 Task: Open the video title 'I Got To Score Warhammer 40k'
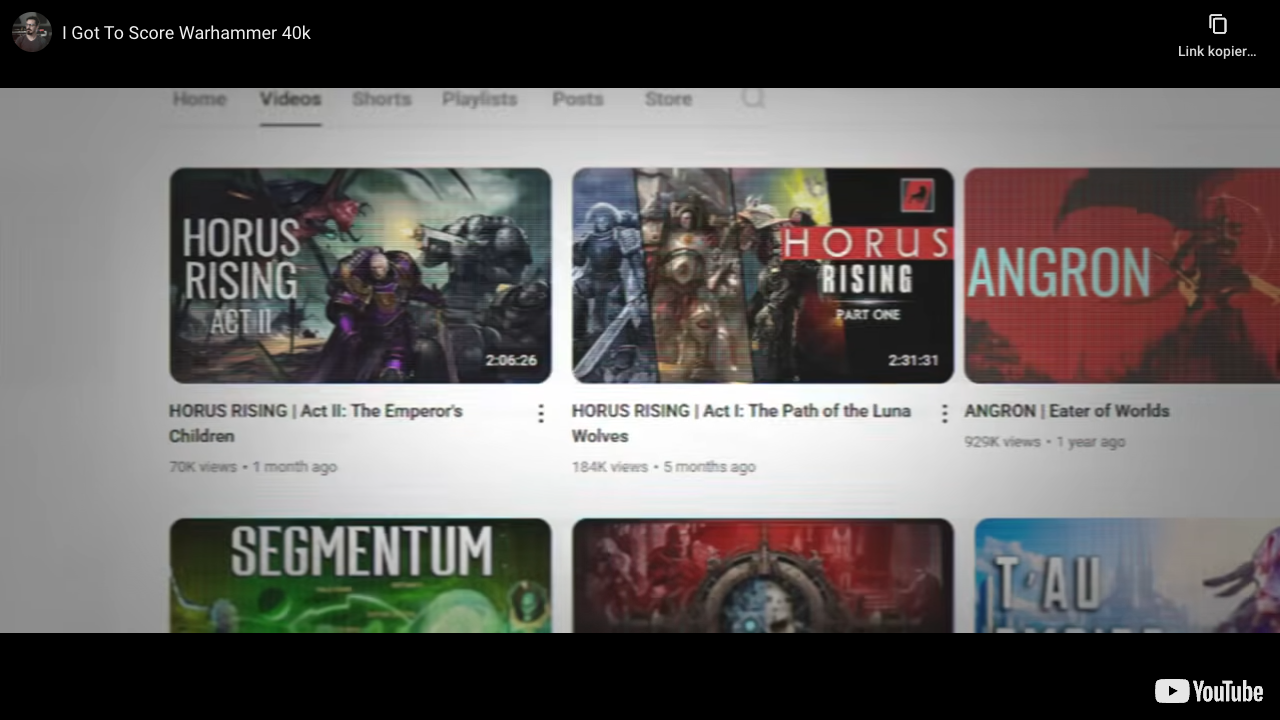coord(186,33)
